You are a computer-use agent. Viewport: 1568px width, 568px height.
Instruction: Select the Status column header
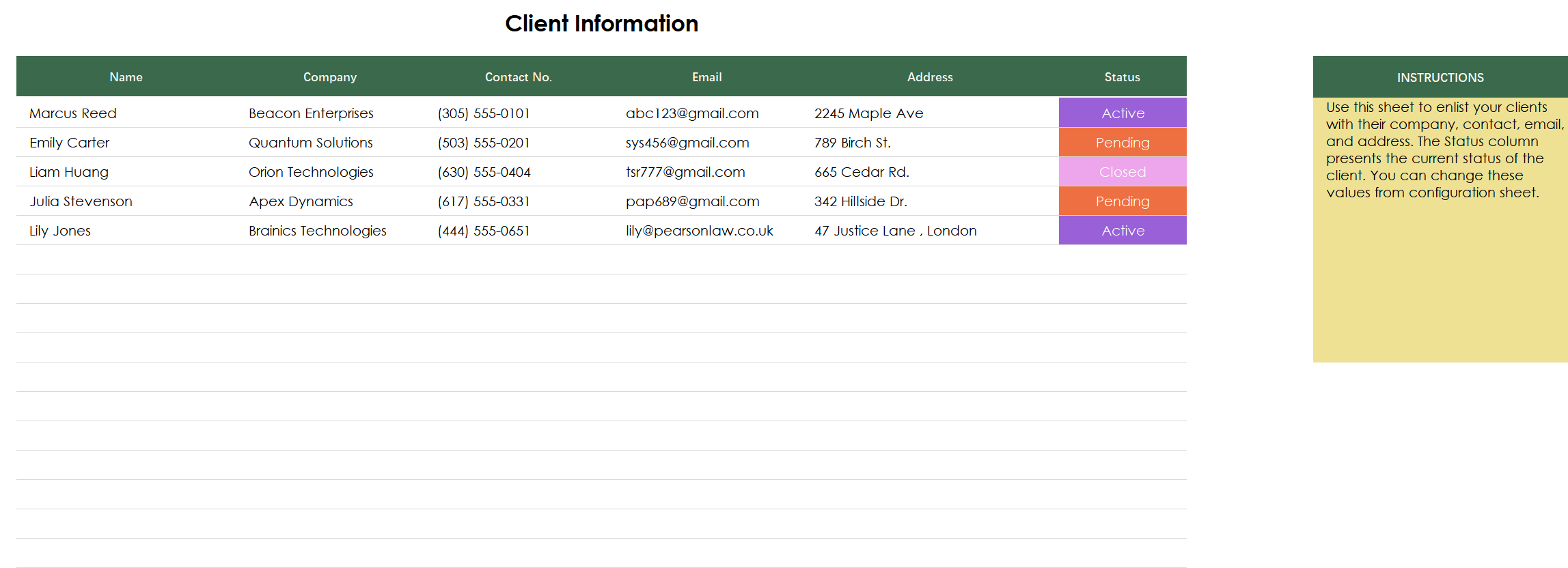(x=1123, y=77)
